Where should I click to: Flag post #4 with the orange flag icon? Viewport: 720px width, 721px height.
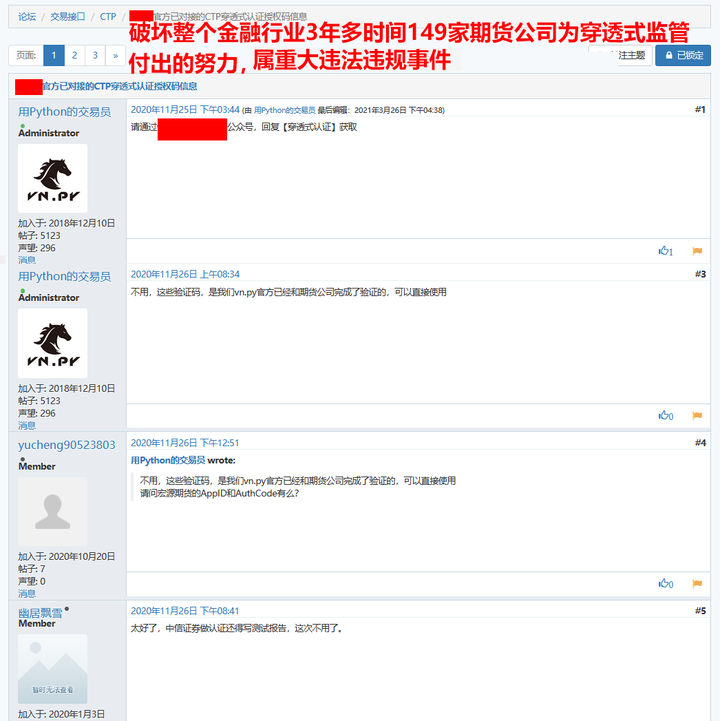(x=697, y=584)
